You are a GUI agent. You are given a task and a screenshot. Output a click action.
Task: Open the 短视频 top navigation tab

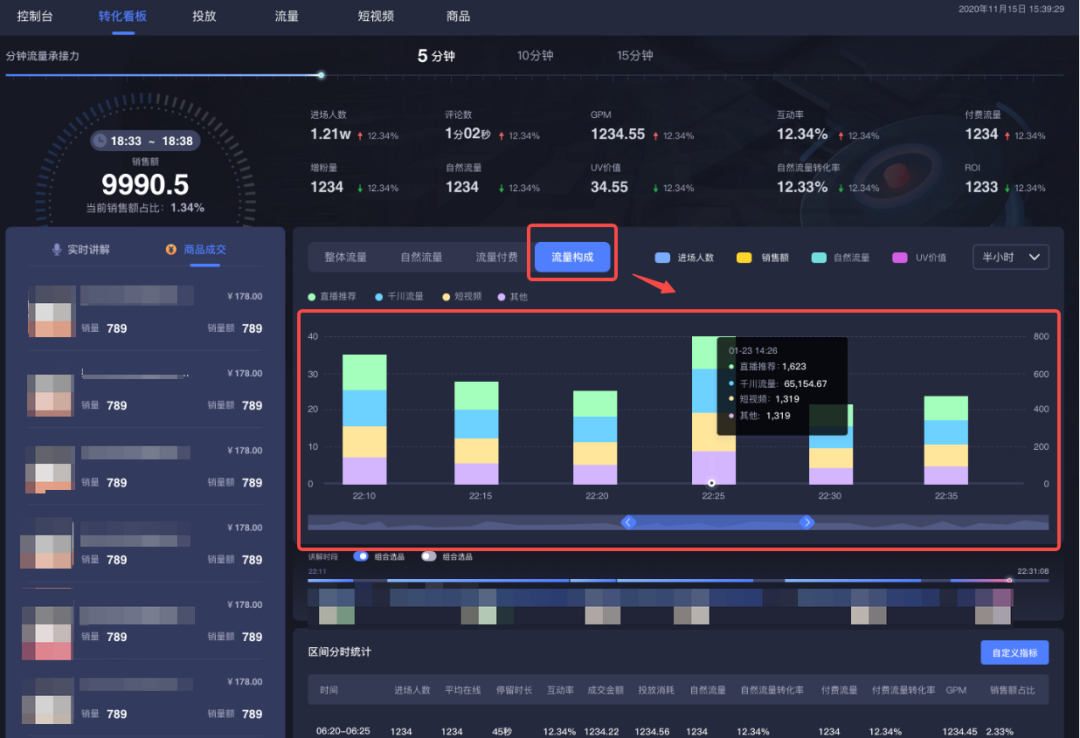375,16
